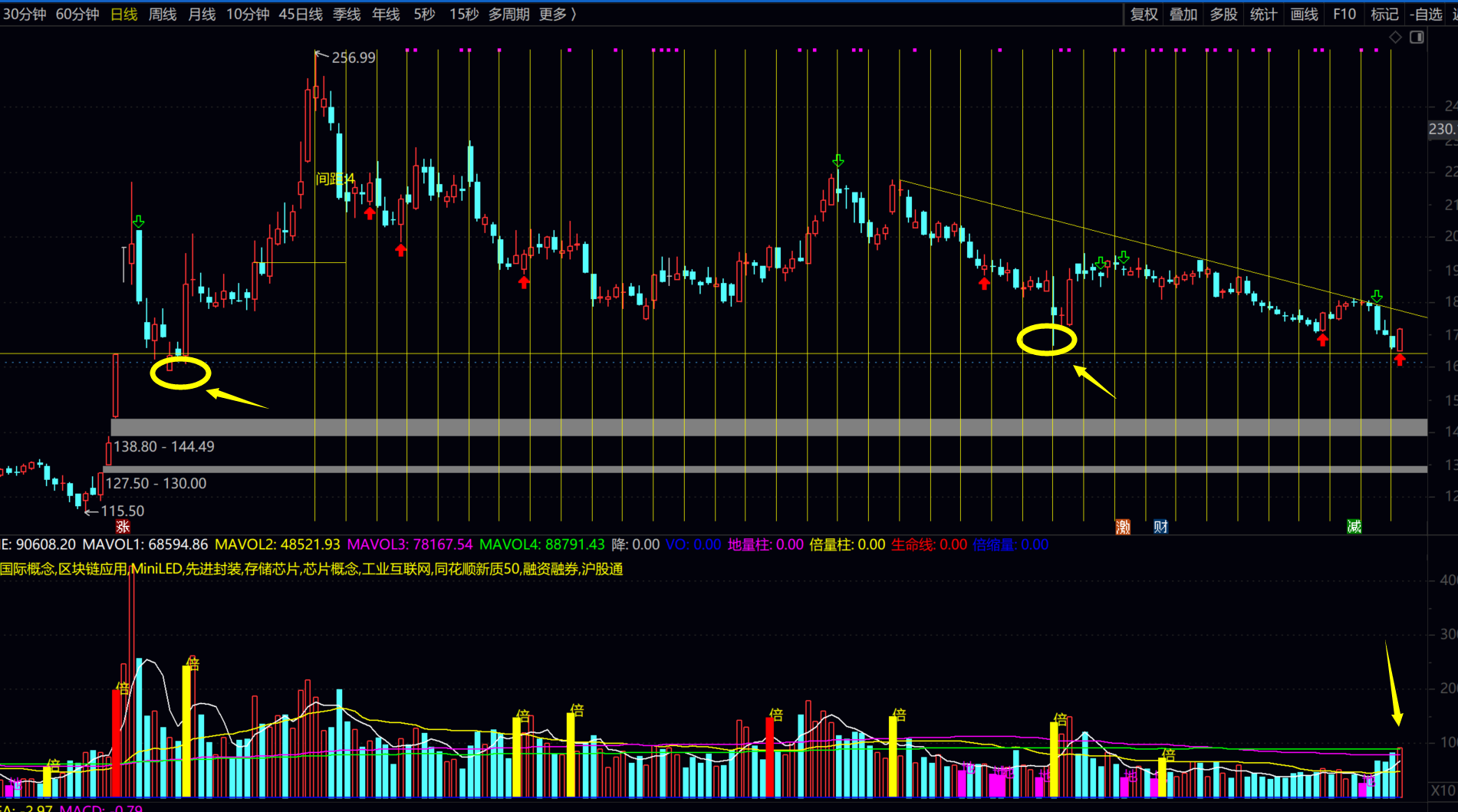The height and width of the screenshot is (812, 1458).
Task: Toggle the side panel layout icon
Action: [x=1417, y=37]
